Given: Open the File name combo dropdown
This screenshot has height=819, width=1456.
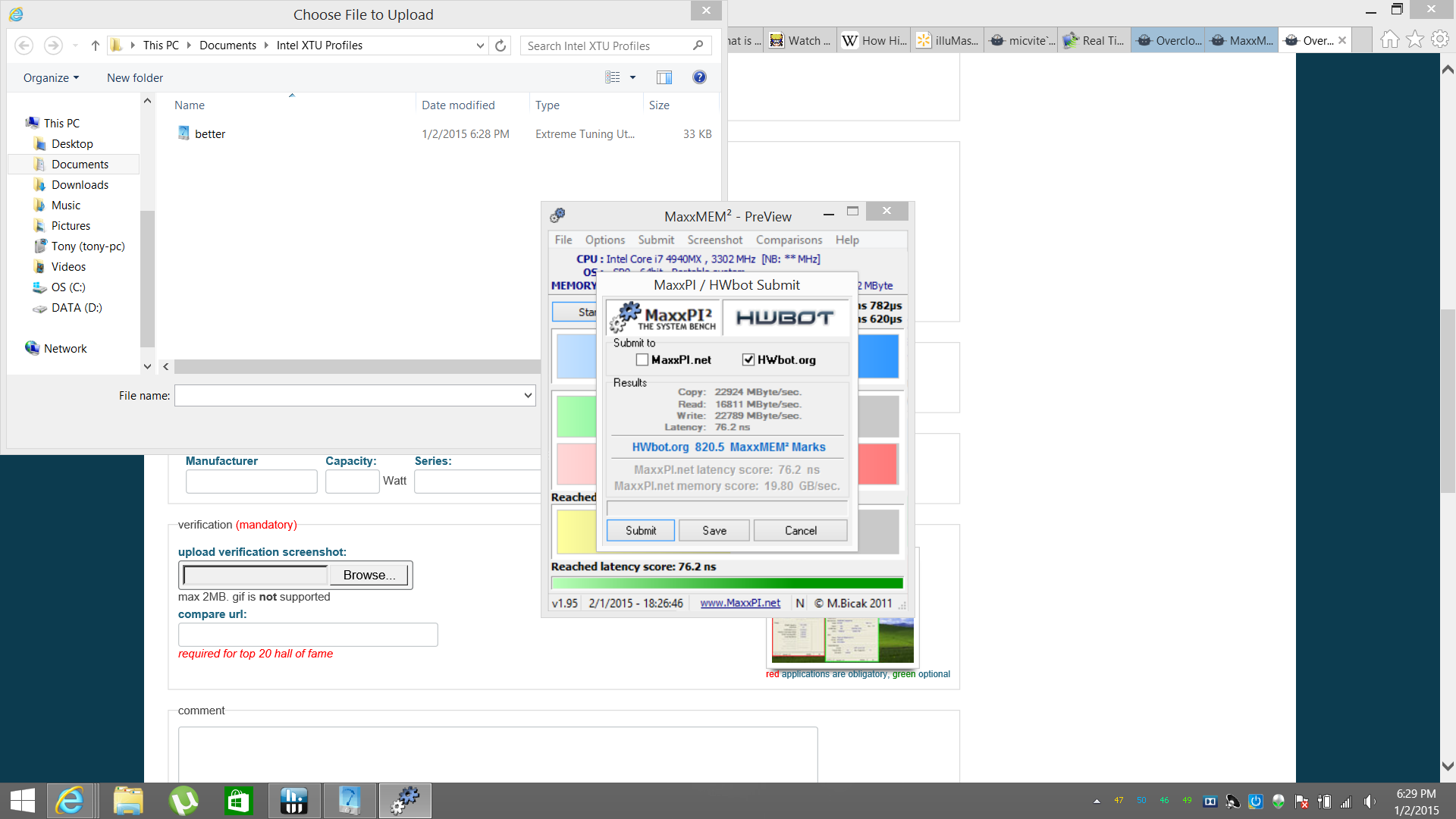Looking at the screenshot, I should pyautogui.click(x=528, y=396).
